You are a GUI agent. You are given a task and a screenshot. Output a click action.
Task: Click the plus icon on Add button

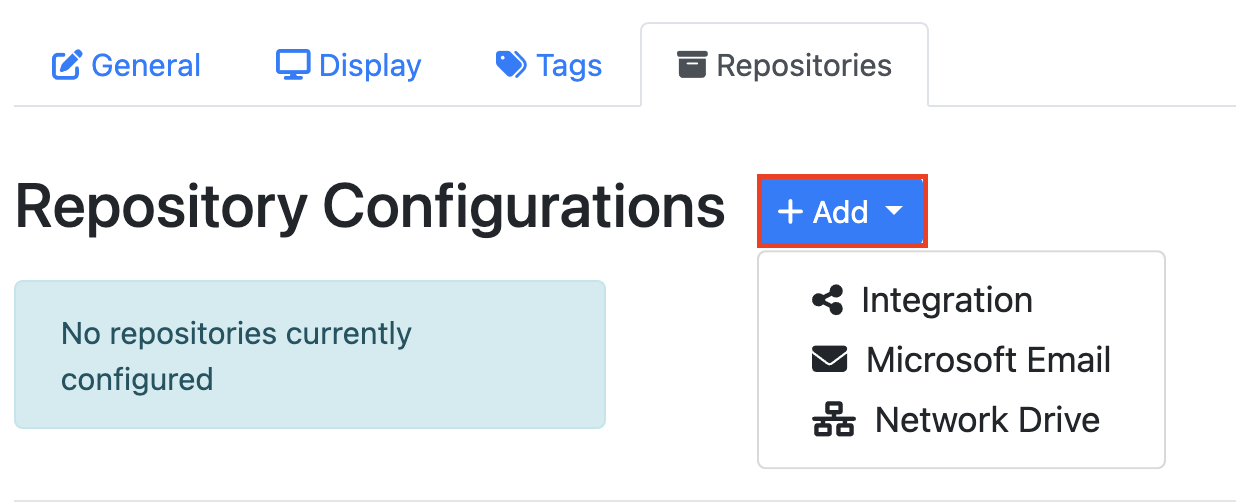coord(790,212)
